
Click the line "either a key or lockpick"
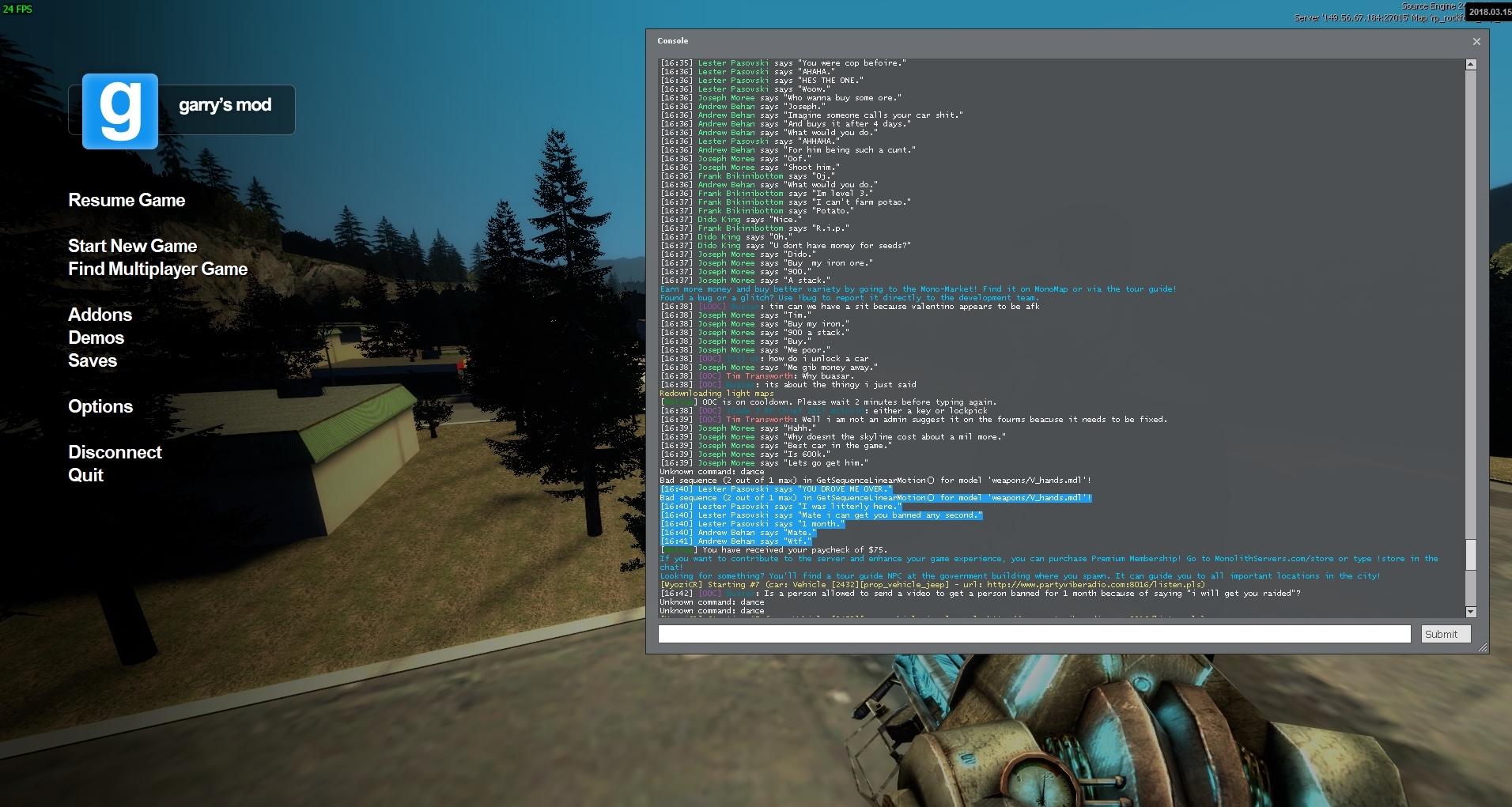[823, 411]
